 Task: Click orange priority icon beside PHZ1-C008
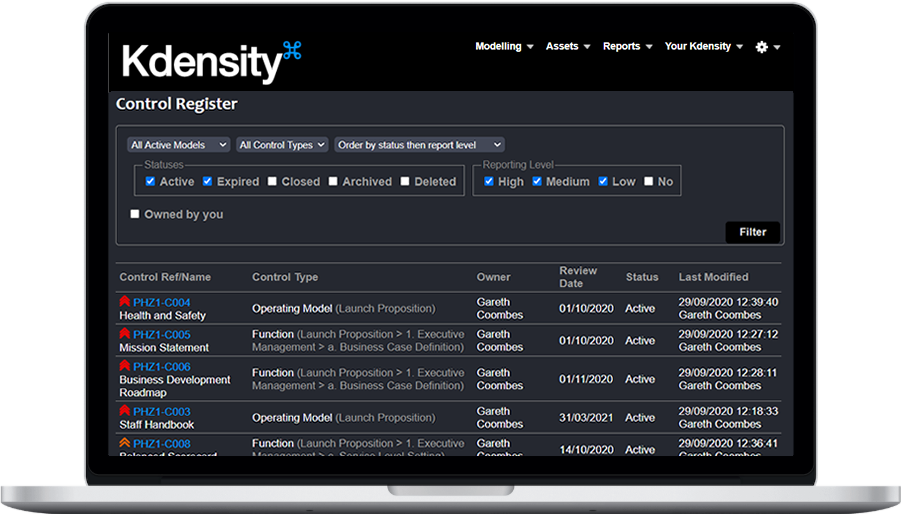pos(125,442)
